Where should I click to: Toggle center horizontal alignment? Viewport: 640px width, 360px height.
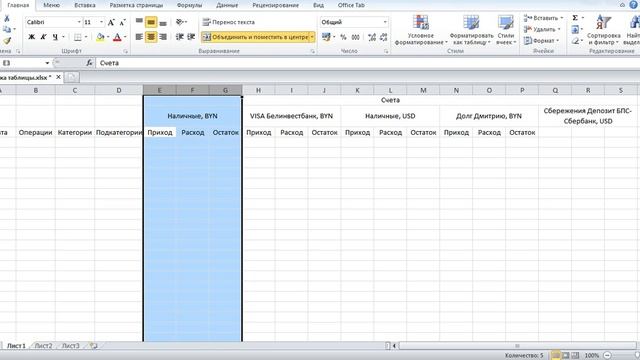151,37
